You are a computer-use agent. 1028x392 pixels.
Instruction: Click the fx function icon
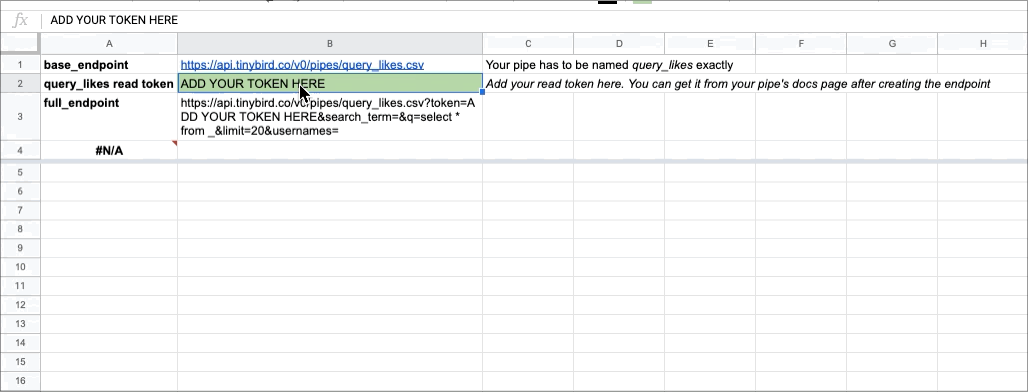point(20,20)
